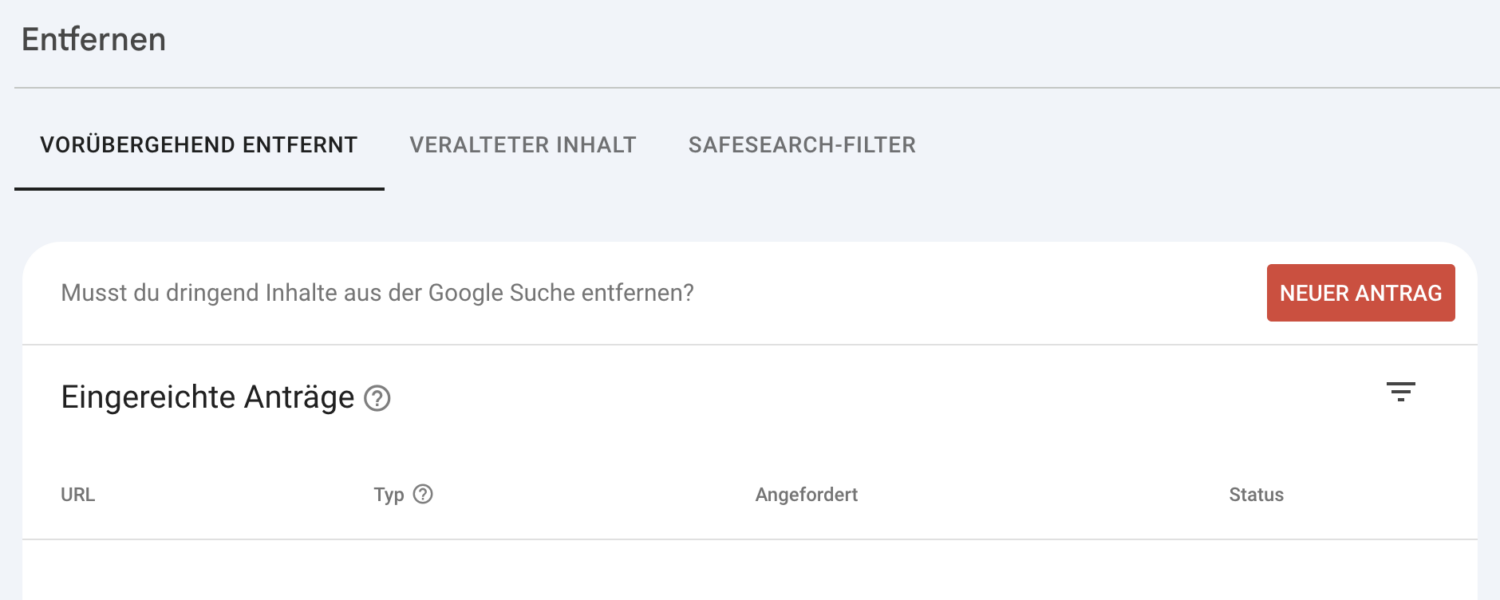Click the help icon next to Eingereichte Anträge
The width and height of the screenshot is (1500, 600).
click(377, 398)
